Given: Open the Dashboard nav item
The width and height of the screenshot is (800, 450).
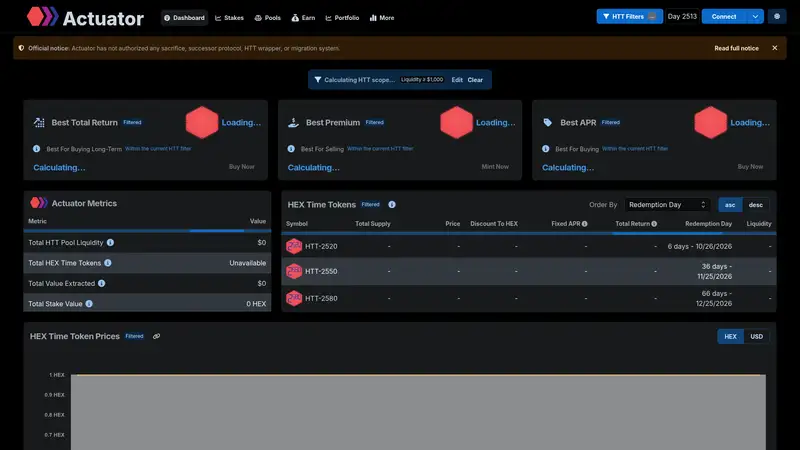Looking at the screenshot, I should click(184, 18).
